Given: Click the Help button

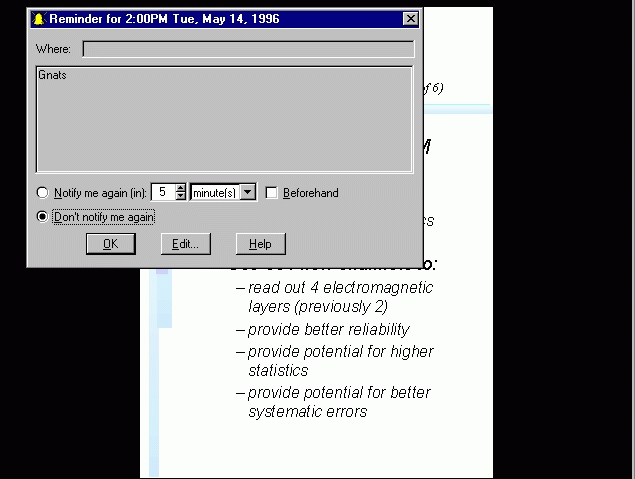Looking at the screenshot, I should (x=260, y=244).
